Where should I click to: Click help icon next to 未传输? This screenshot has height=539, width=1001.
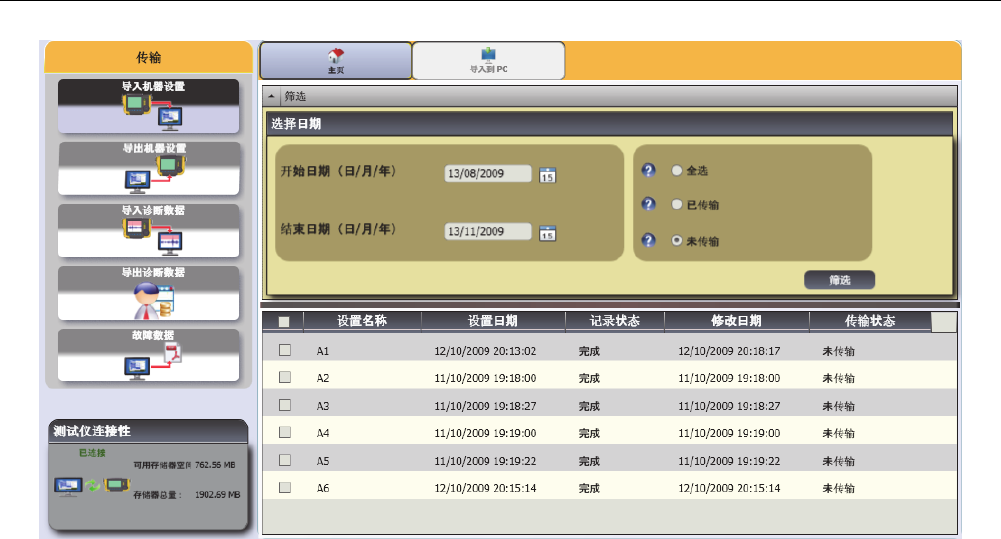[648, 240]
